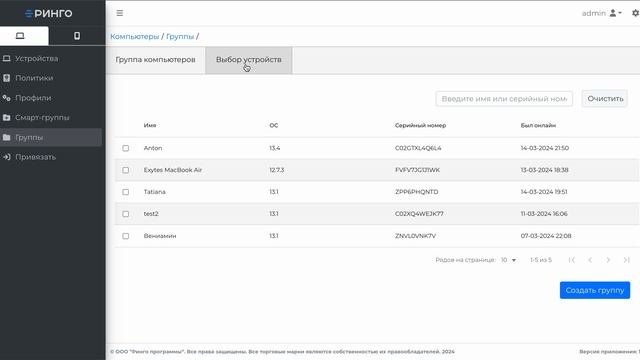Viewport: 640px width, 360px height.
Task: Select the Exytes MacBook Air checkbox
Action: 126,170
